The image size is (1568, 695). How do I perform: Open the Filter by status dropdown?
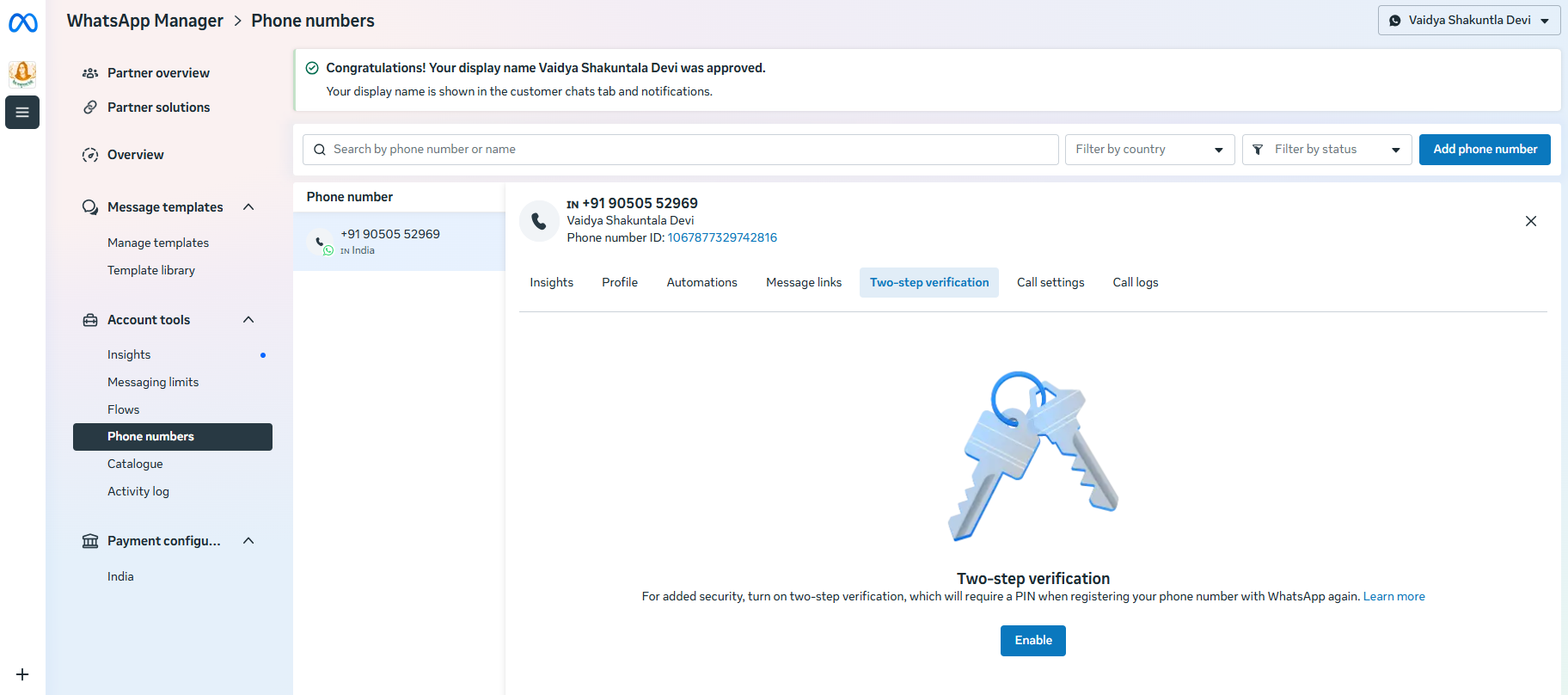tap(1326, 150)
